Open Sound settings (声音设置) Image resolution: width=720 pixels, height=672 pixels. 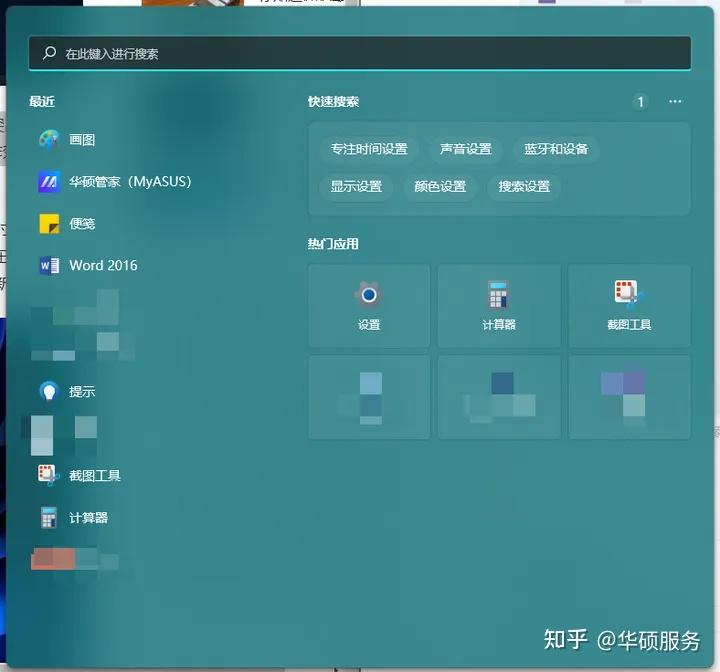click(x=466, y=149)
